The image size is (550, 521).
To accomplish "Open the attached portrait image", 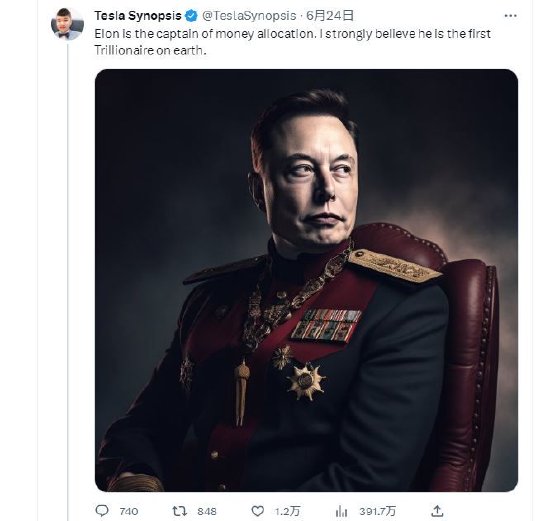I will click(306, 280).
